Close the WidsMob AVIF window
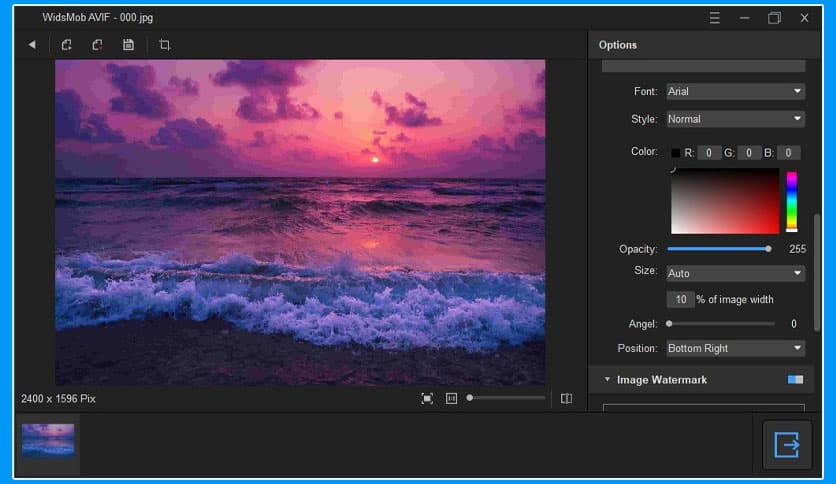 click(x=805, y=18)
